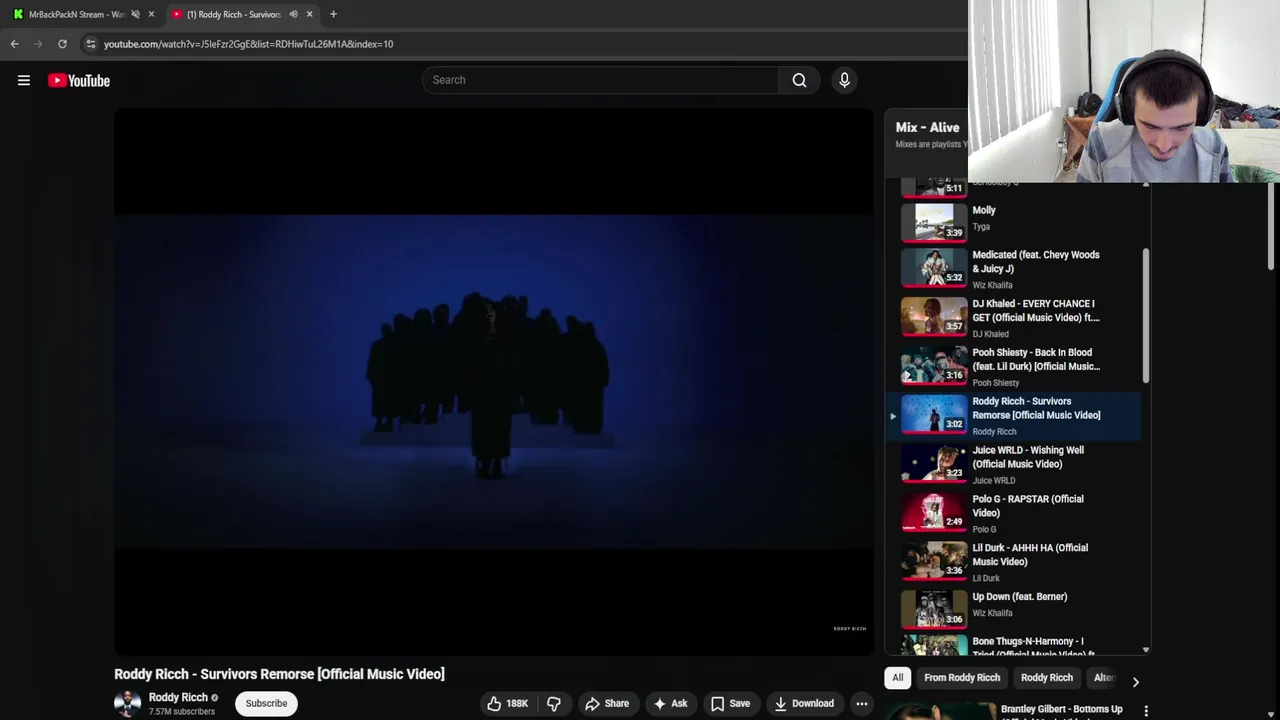Open Brantley Gilbert Bottoms Up suggested video
This screenshot has width=1280, height=720.
coord(1061,710)
